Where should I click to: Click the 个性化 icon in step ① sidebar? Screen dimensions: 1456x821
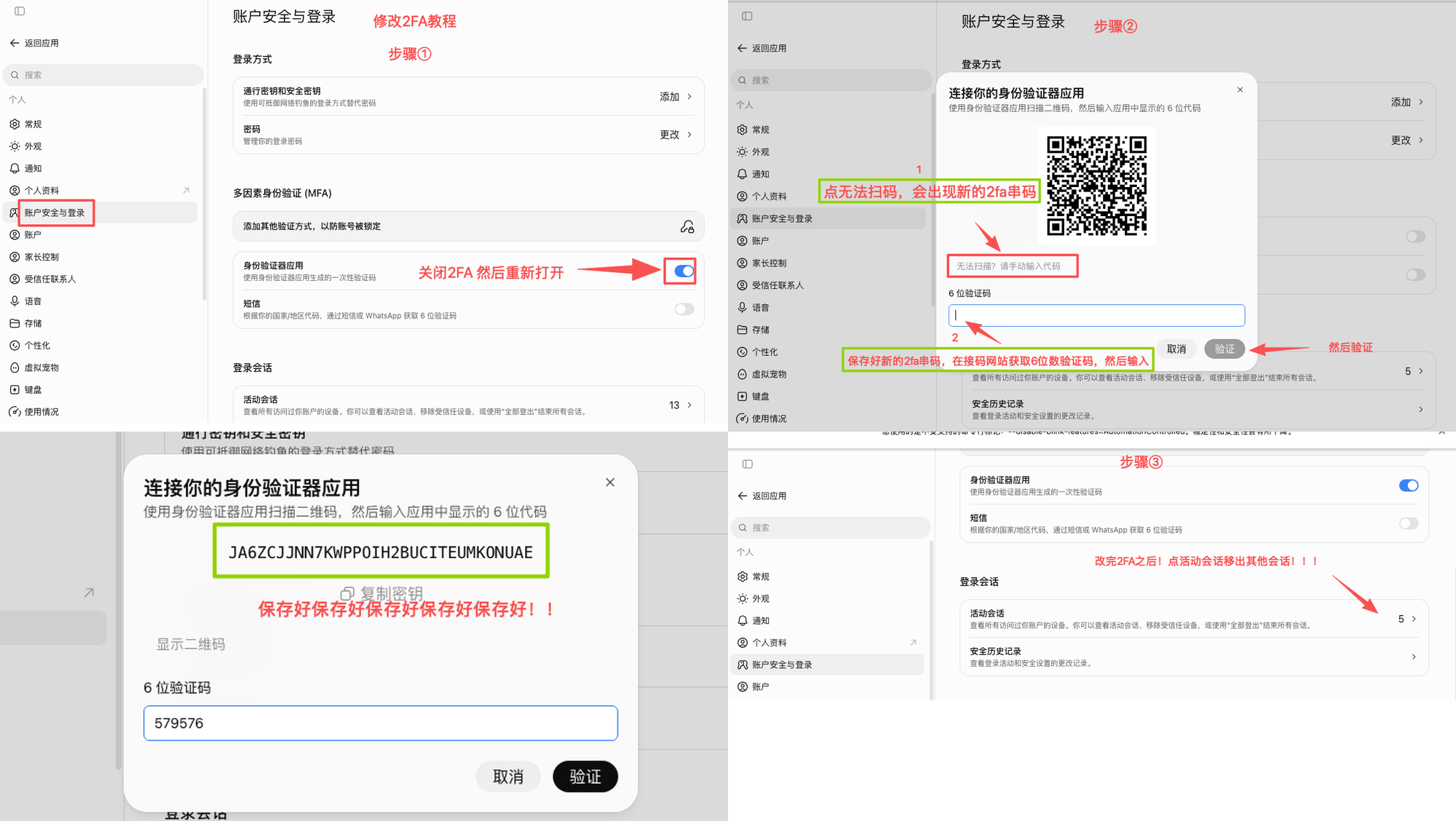(15, 346)
